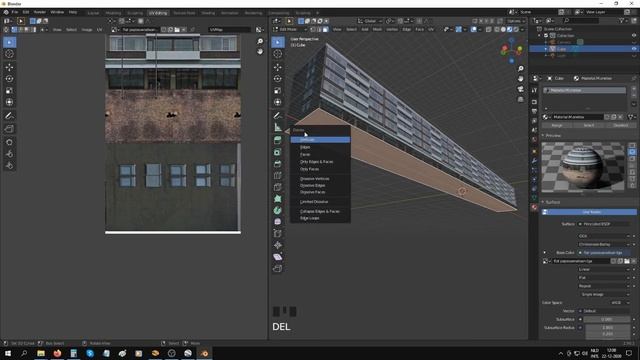Select the Bevel tool
Image resolution: width=640 pixels, height=360 pixels.
point(278,164)
